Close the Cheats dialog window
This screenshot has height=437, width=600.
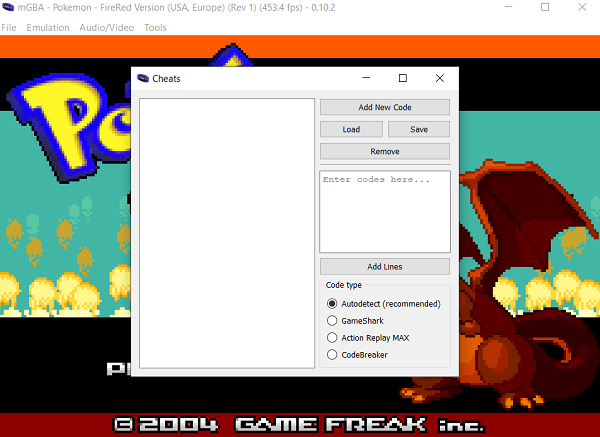tap(439, 78)
